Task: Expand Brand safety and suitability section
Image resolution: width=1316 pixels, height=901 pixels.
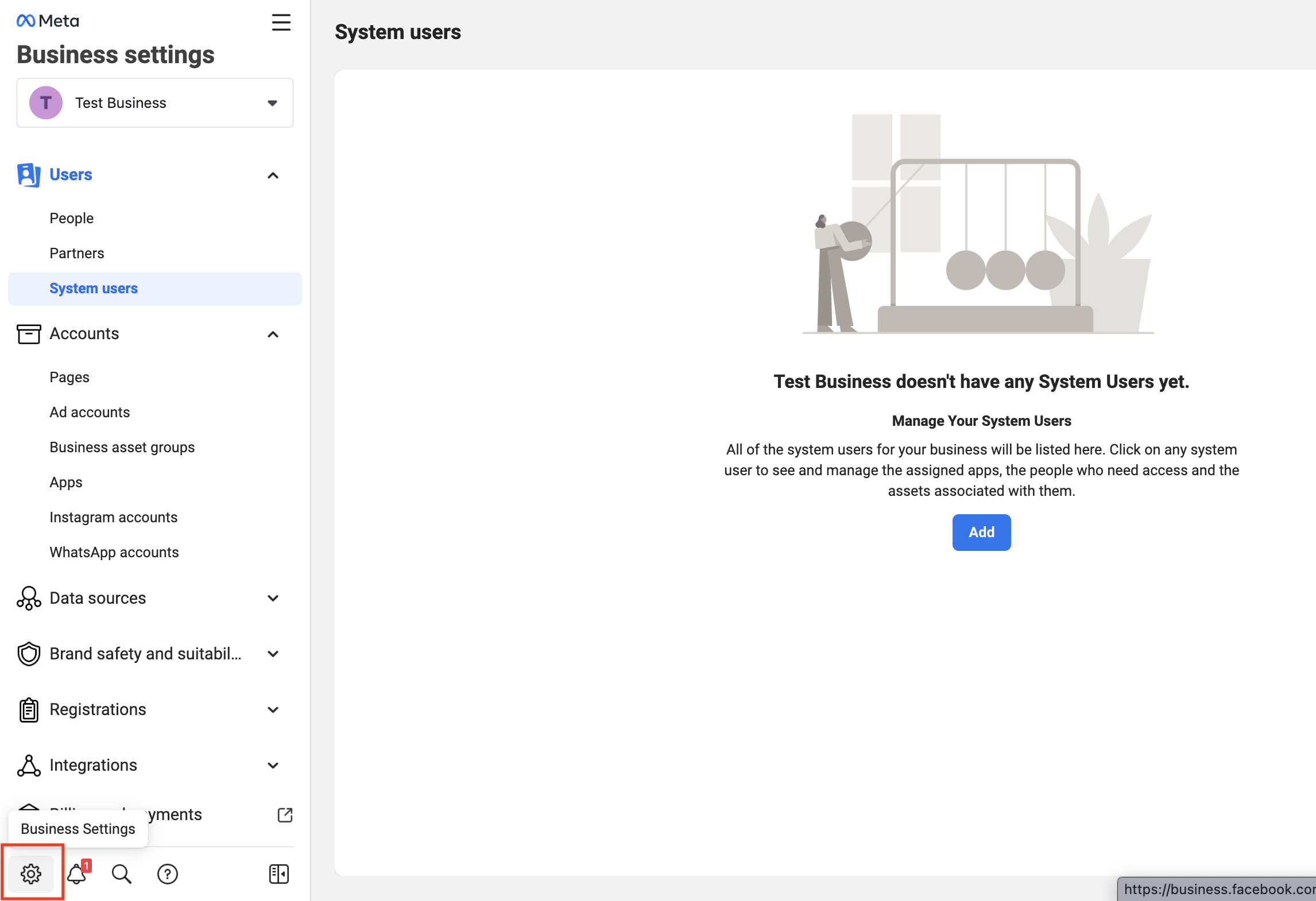Action: coord(273,654)
